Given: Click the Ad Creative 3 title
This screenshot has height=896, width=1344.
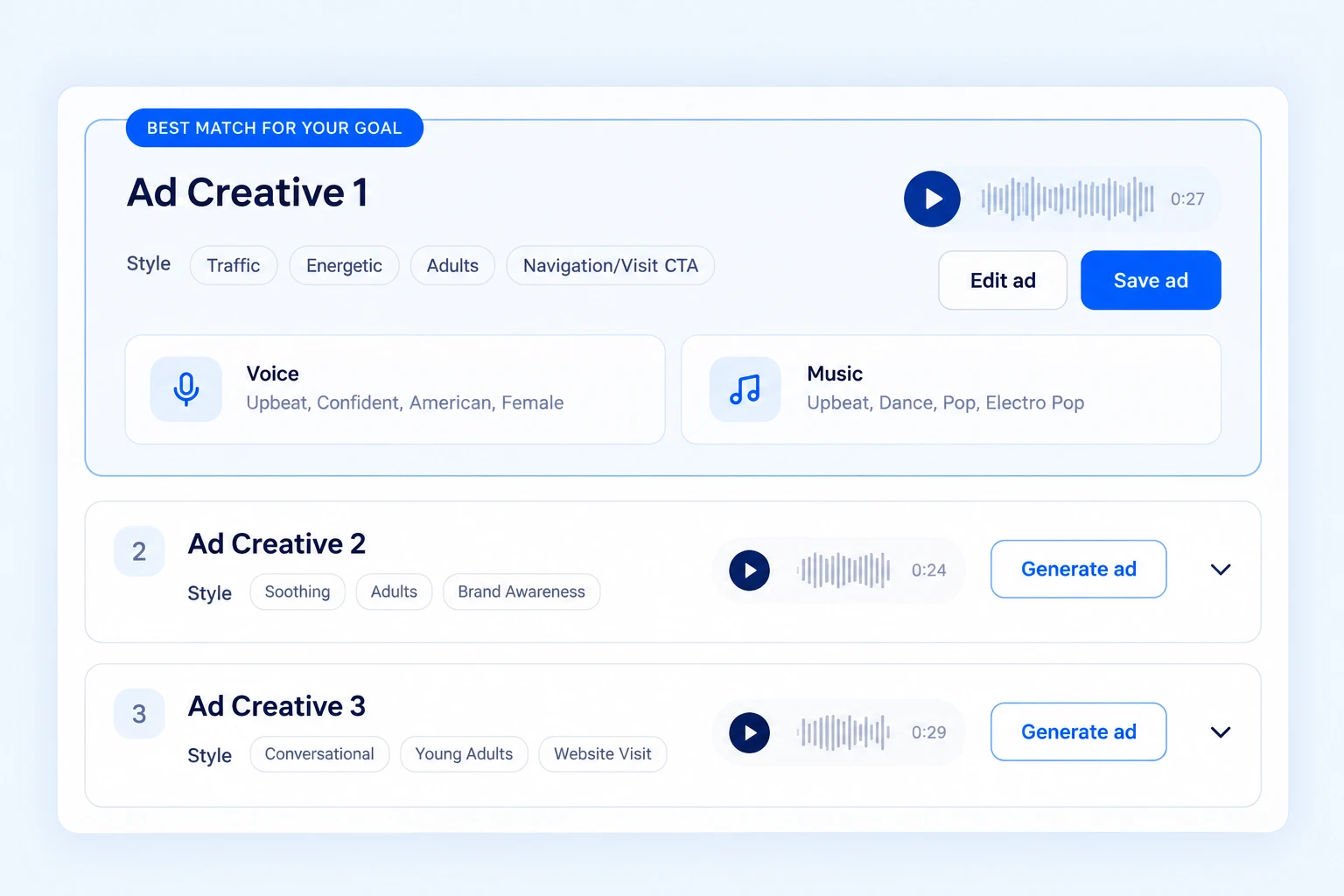Looking at the screenshot, I should (276, 706).
